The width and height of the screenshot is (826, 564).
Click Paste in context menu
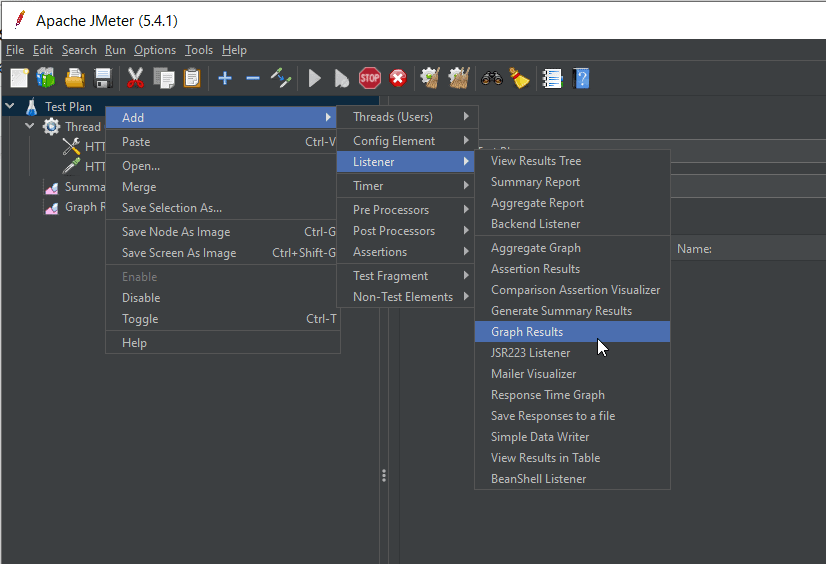point(223,142)
